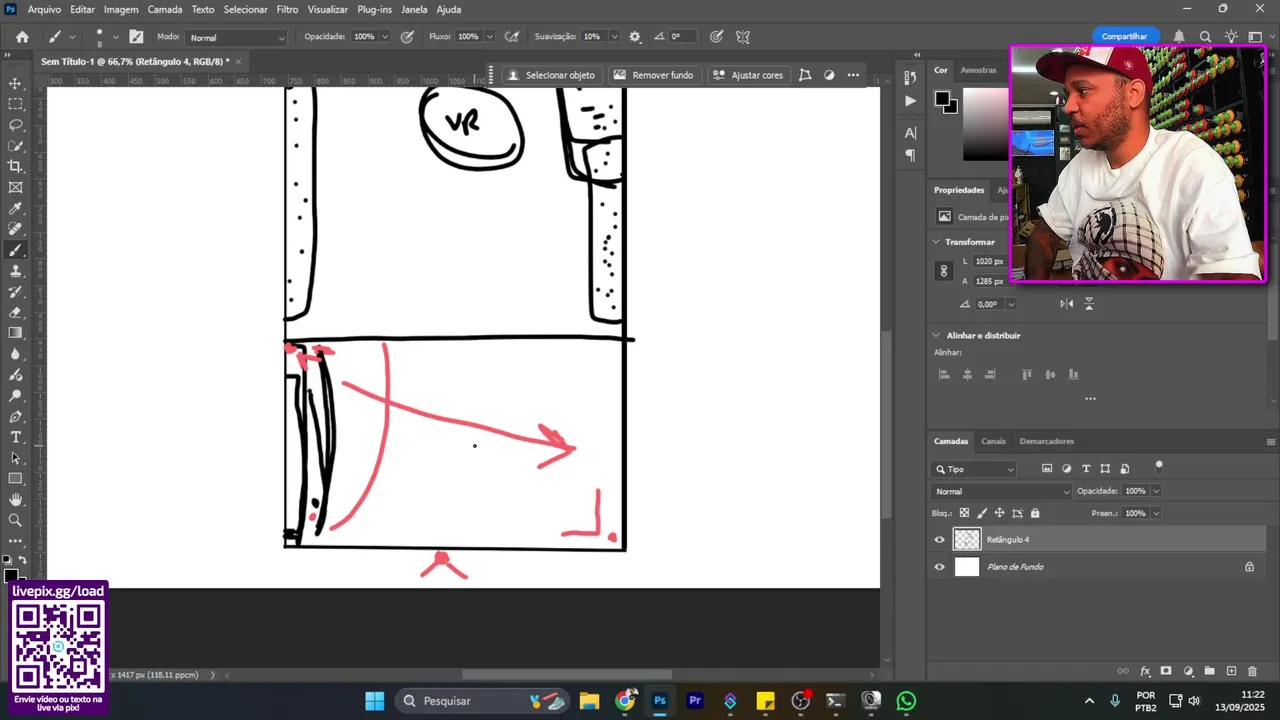The width and height of the screenshot is (1280, 720).
Task: Select the Pen tool
Action: (x=15, y=416)
